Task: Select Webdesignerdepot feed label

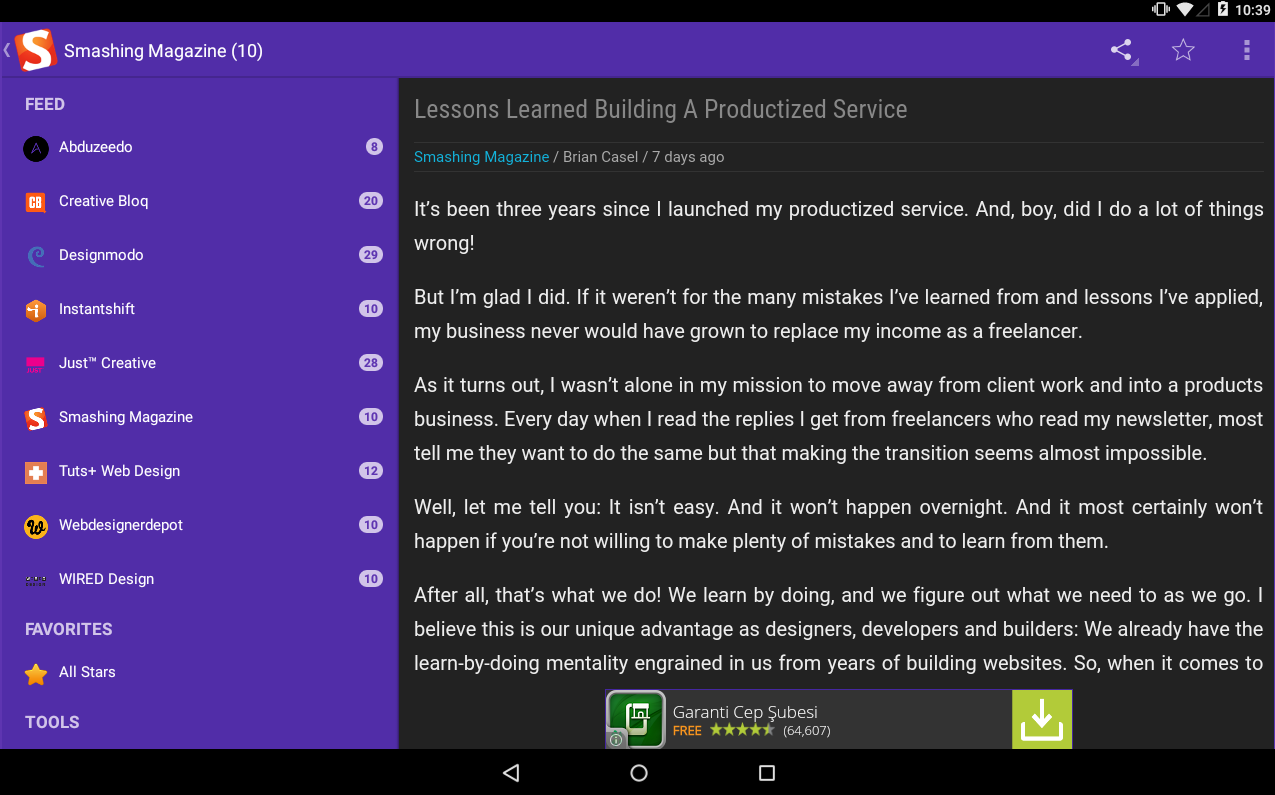Action: tap(121, 525)
